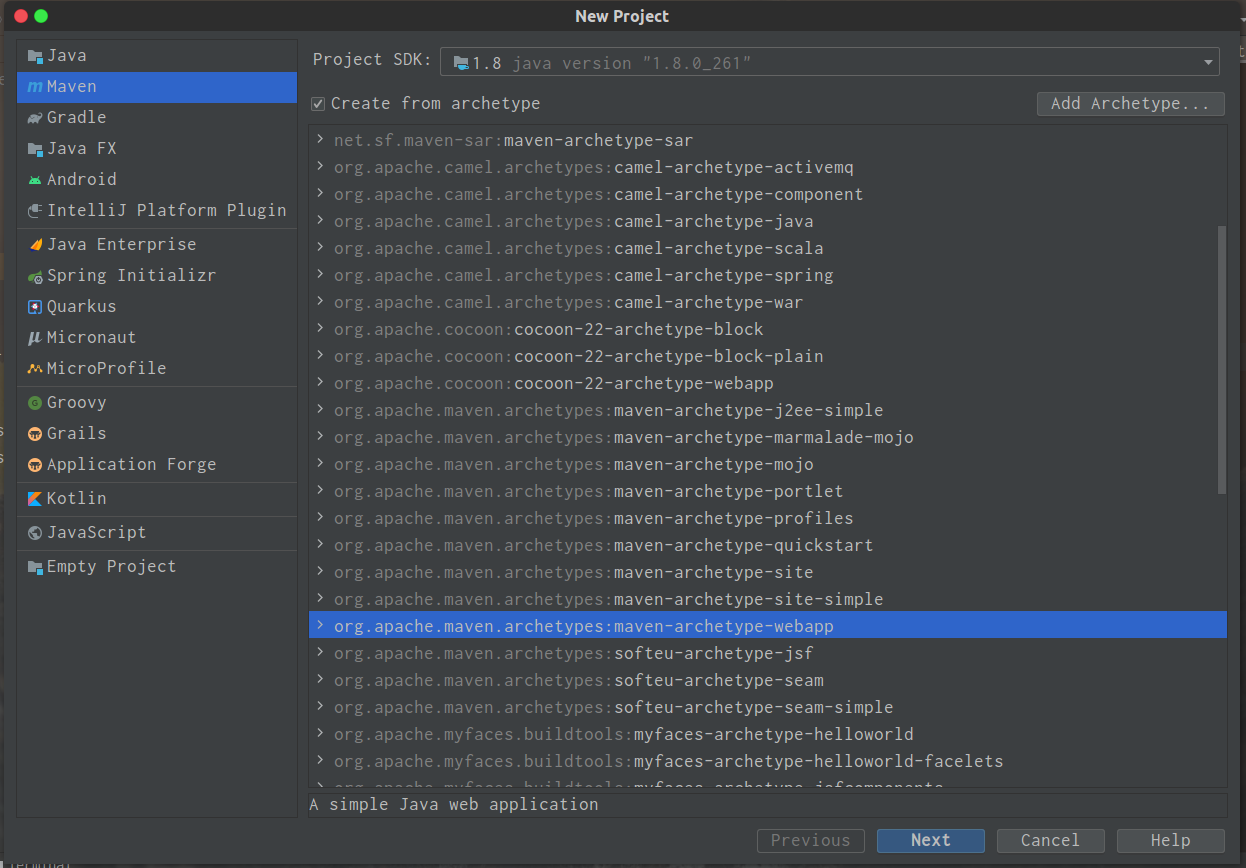
Task: Close the New Project dialog
Action: point(21,16)
